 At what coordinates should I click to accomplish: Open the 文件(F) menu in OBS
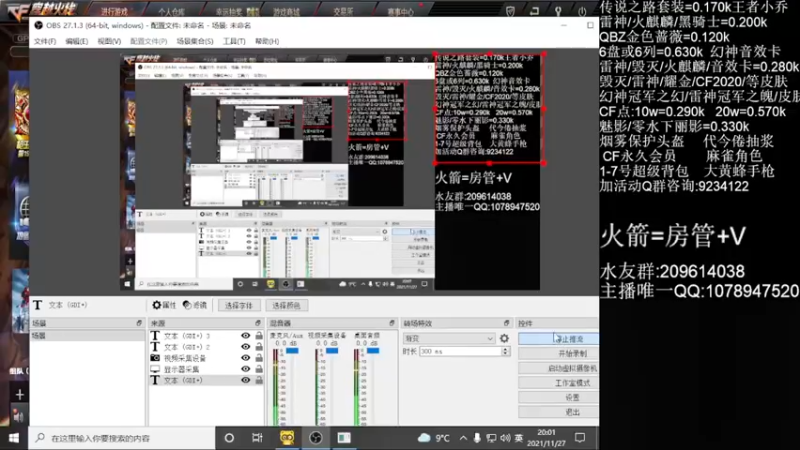point(45,41)
